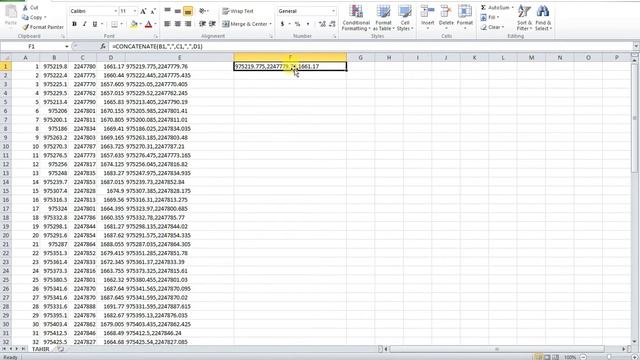The image size is (640, 360).
Task: Click the Select All corner button
Action: click(6, 58)
